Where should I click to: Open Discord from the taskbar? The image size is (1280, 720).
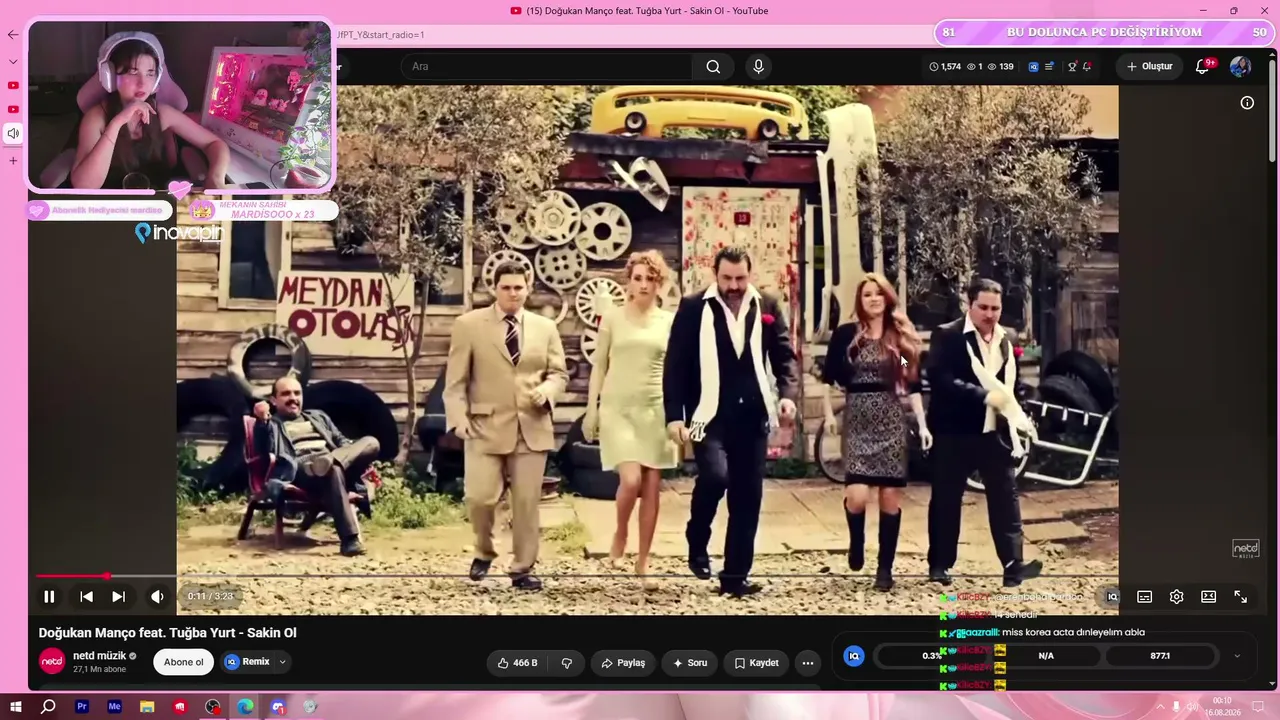278,707
